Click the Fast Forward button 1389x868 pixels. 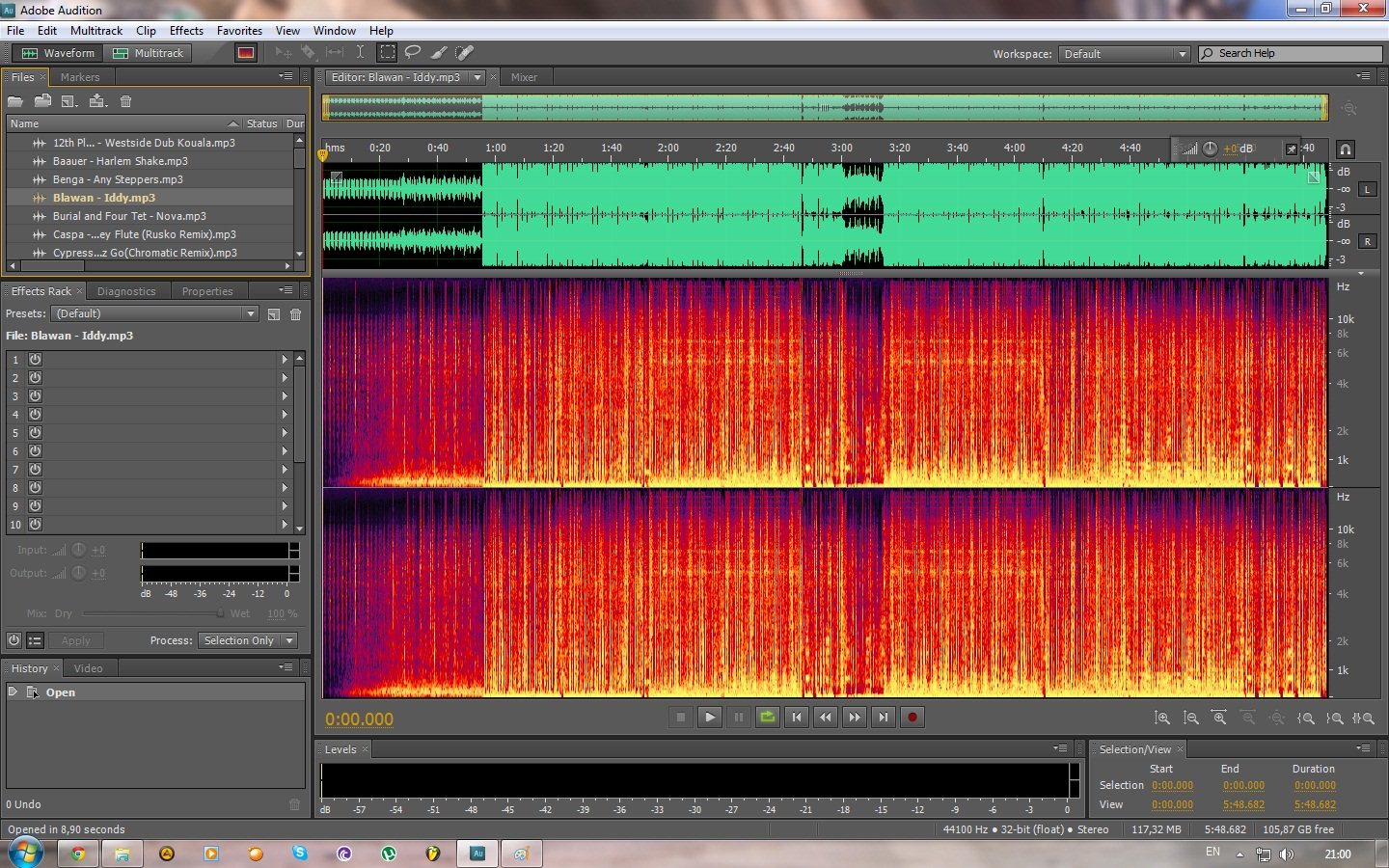coord(855,718)
